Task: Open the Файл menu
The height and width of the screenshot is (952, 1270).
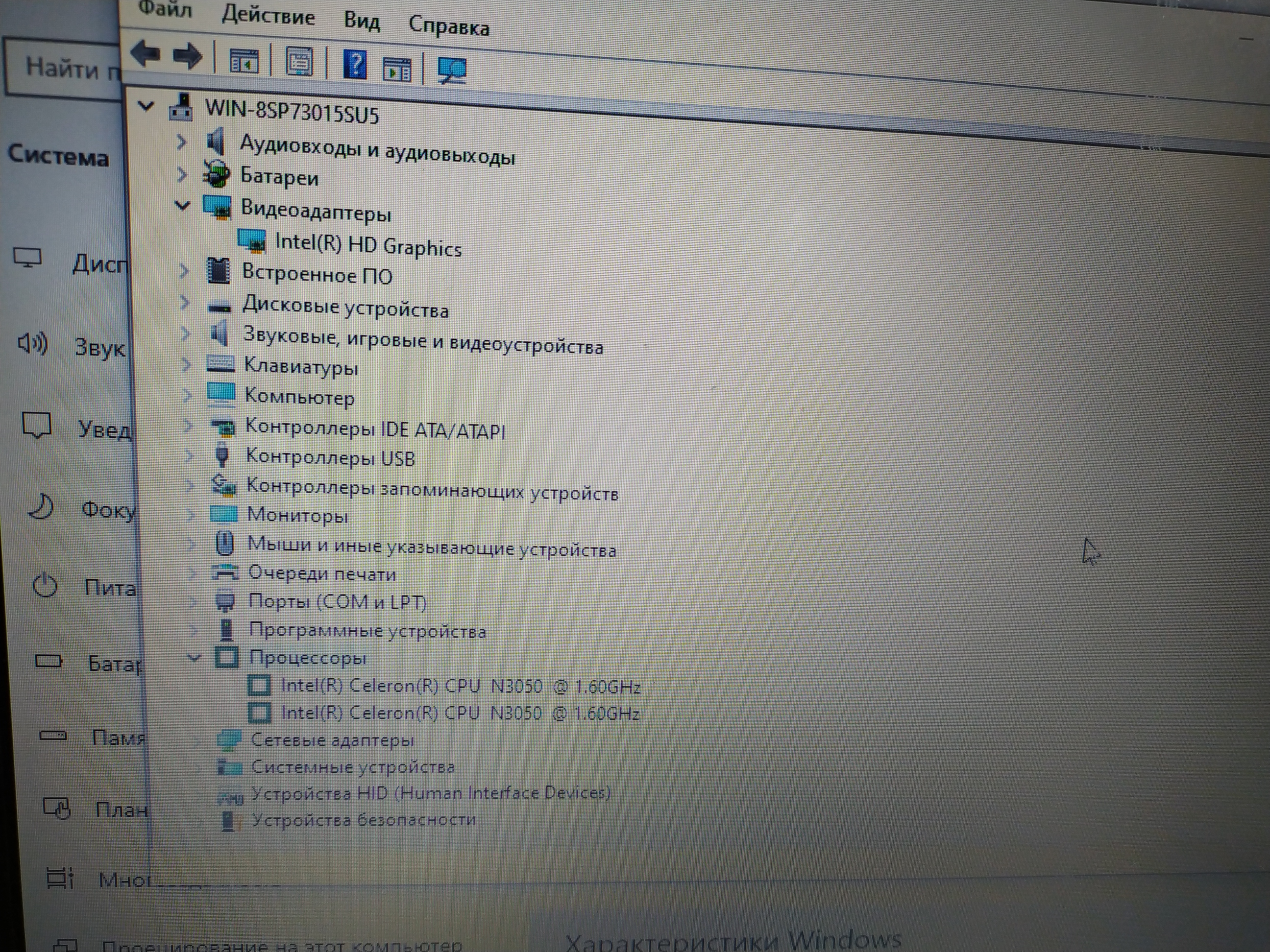Action: tap(165, 9)
